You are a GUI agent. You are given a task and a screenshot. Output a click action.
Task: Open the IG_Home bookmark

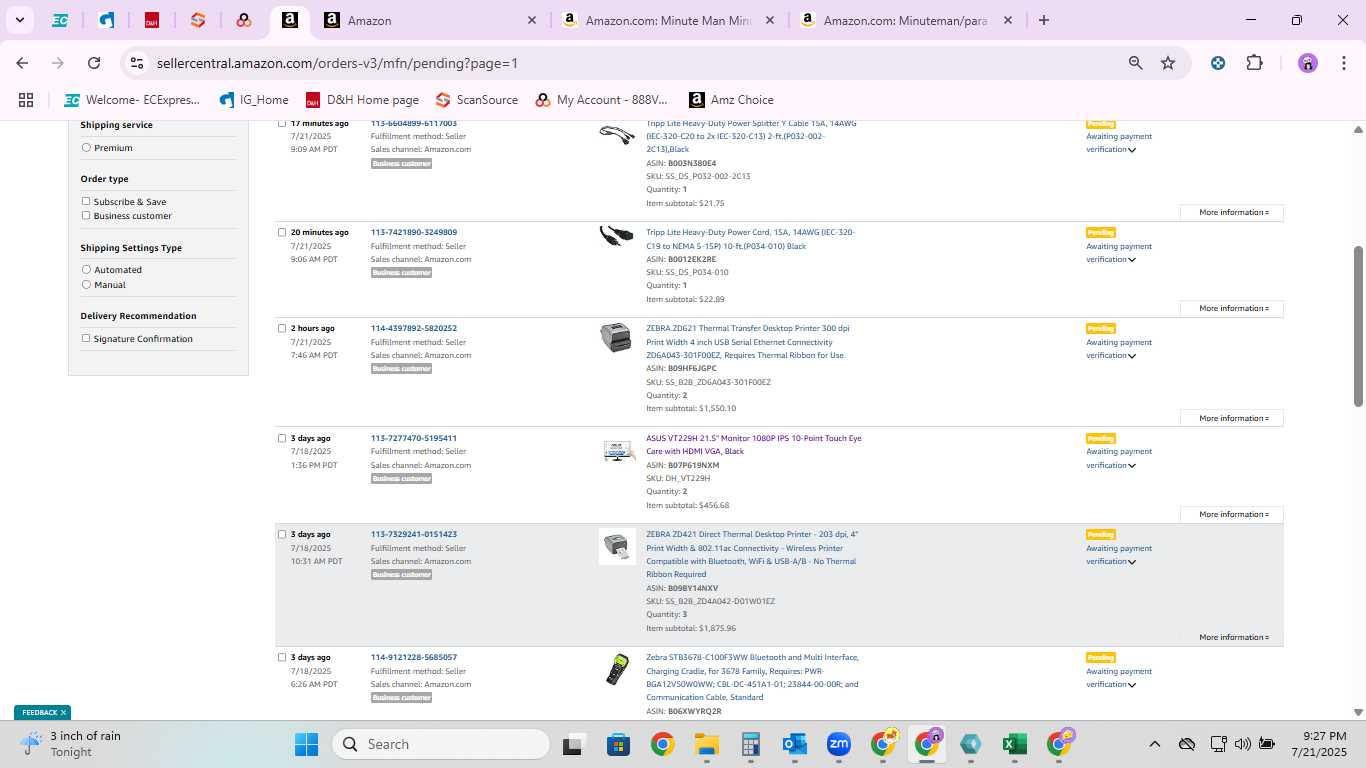(x=254, y=100)
